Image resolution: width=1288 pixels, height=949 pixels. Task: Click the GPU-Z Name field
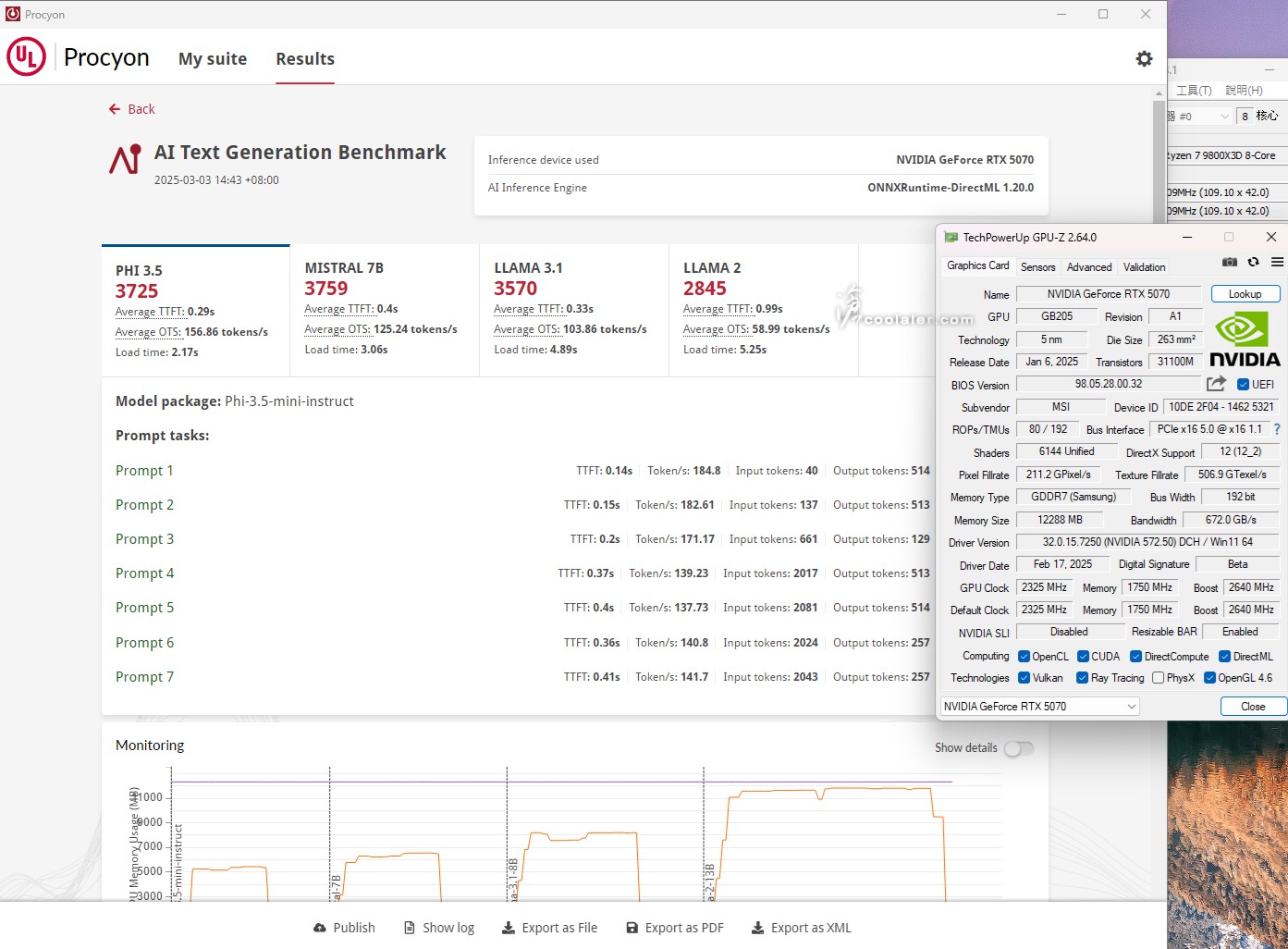tap(1109, 294)
